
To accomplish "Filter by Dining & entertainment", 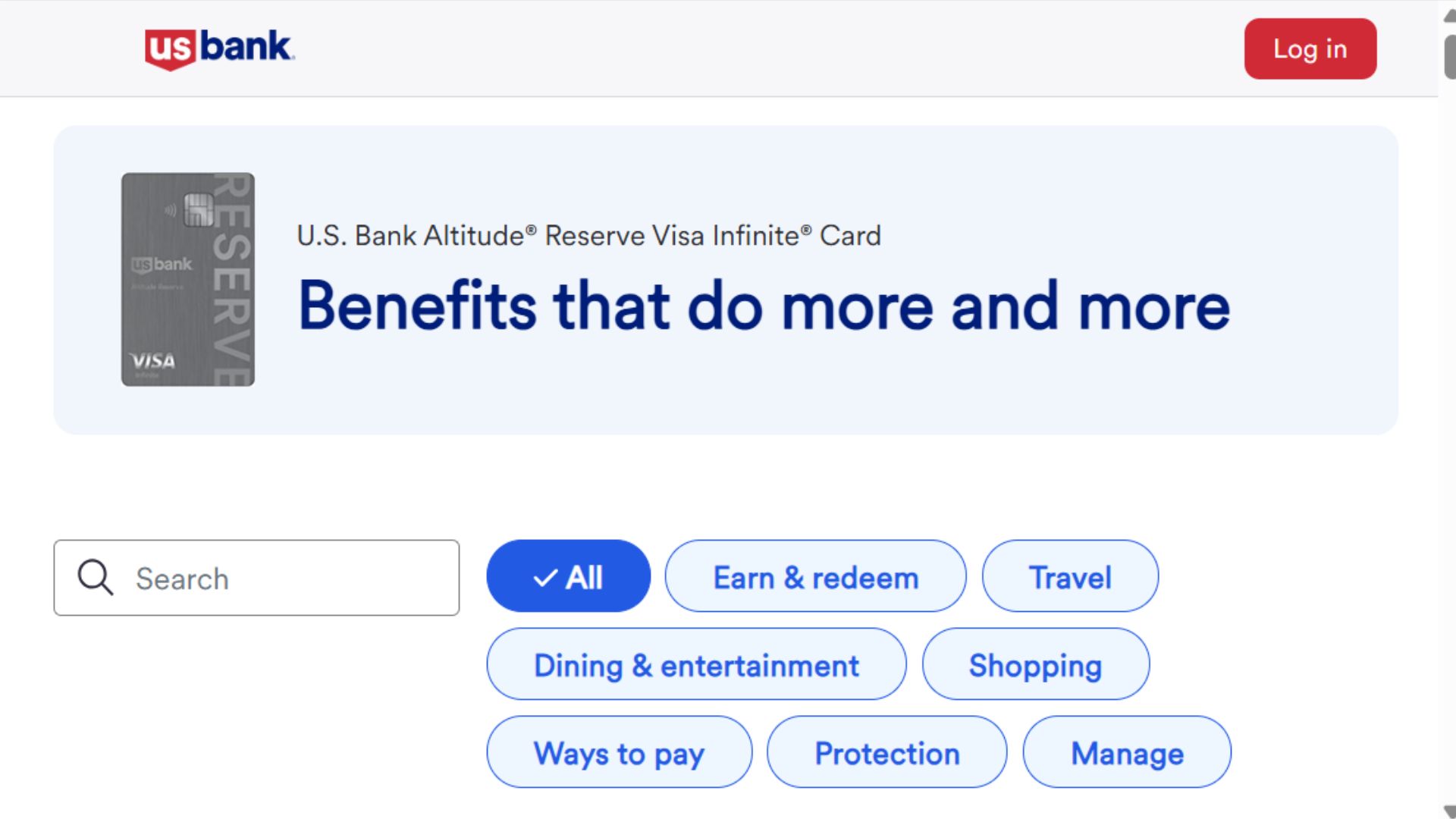I will pos(696,664).
